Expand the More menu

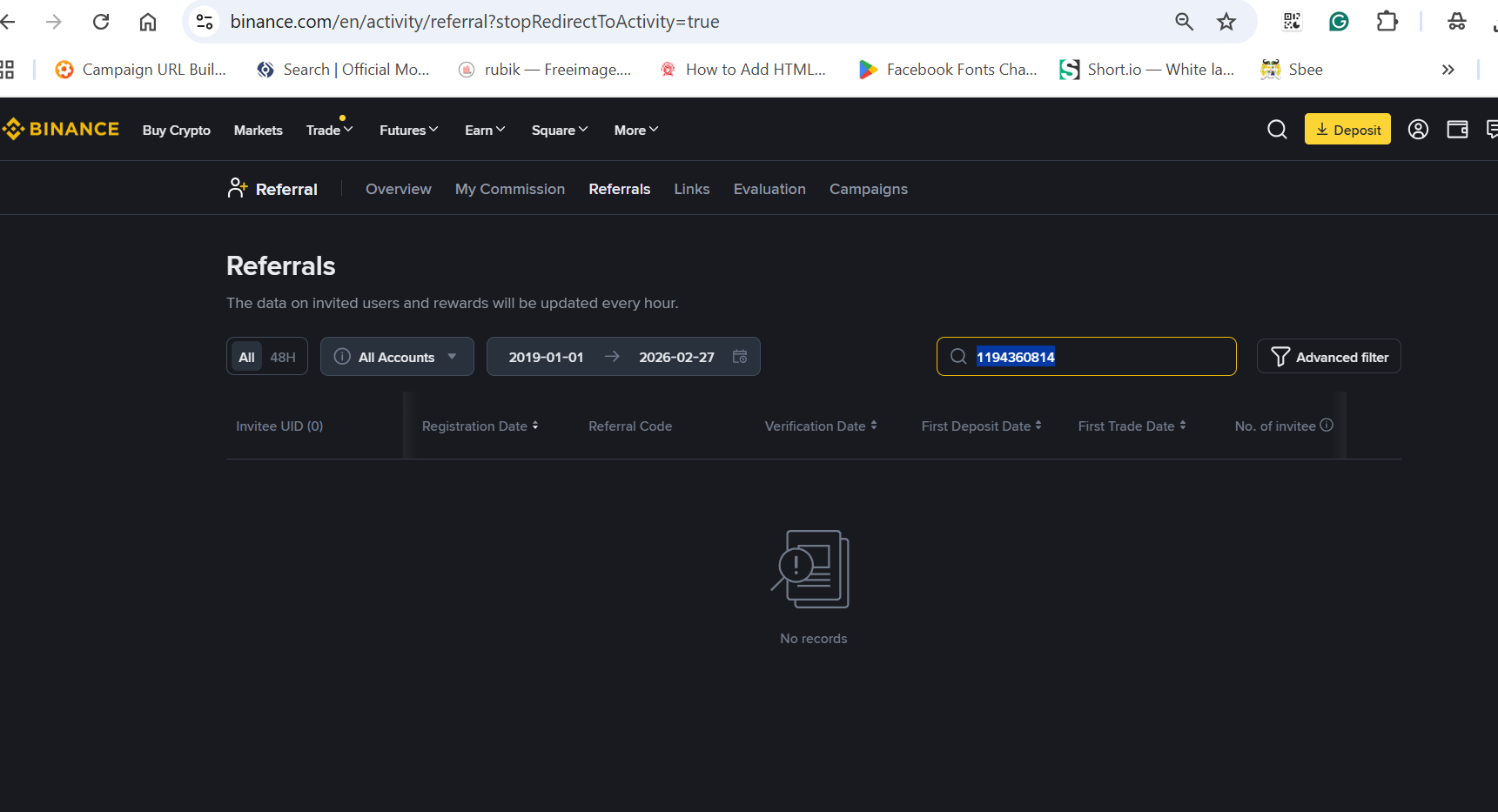pos(636,131)
